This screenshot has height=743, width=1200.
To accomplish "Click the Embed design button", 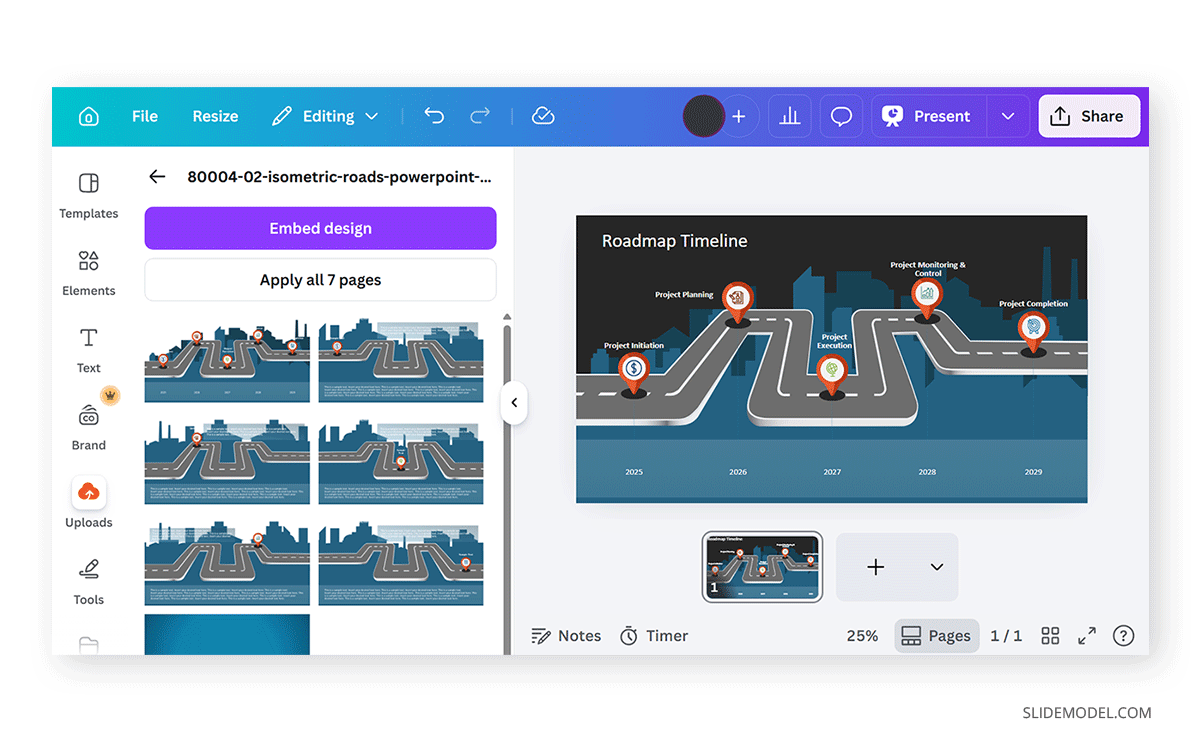I will click(x=320, y=228).
